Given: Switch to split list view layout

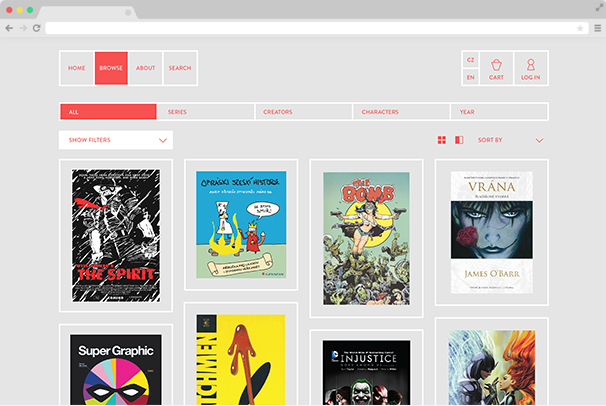Looking at the screenshot, I should [x=459, y=140].
